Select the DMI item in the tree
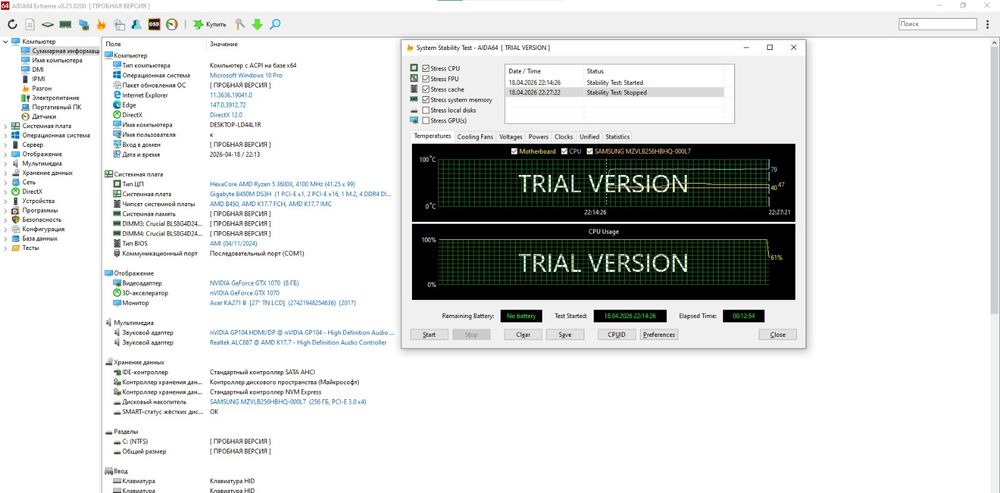This screenshot has width=1000, height=493. [38, 70]
